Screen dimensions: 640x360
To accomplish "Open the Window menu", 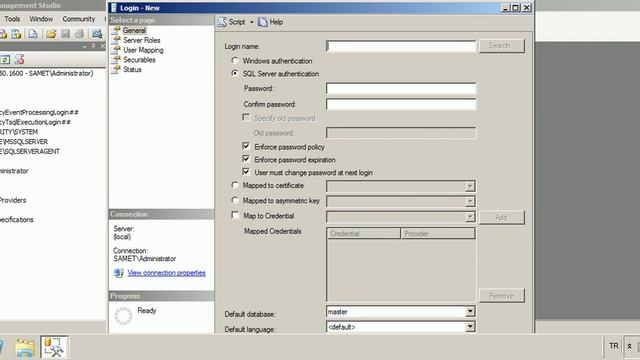I will point(41,19).
